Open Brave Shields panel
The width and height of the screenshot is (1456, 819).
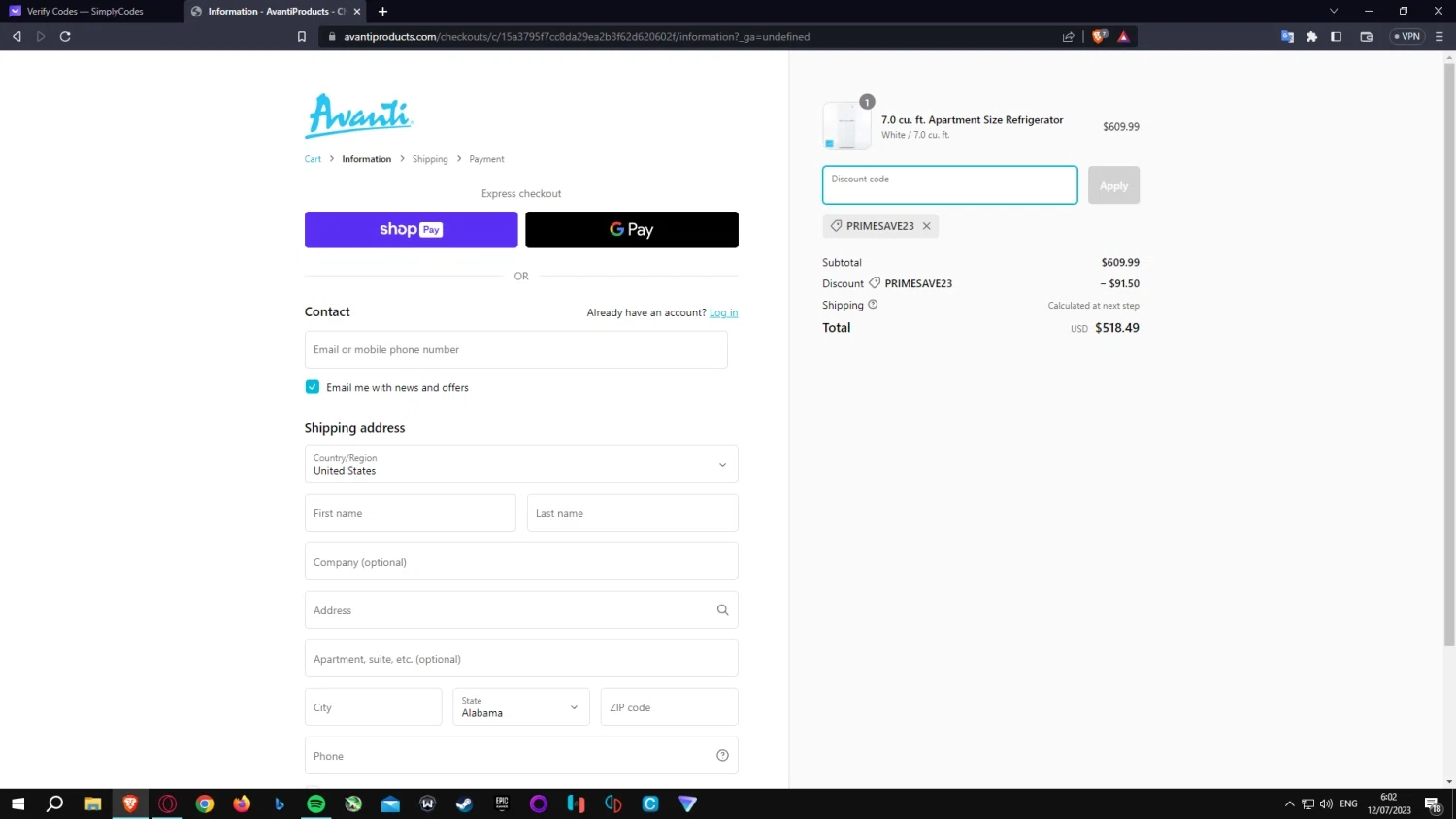[x=1099, y=37]
